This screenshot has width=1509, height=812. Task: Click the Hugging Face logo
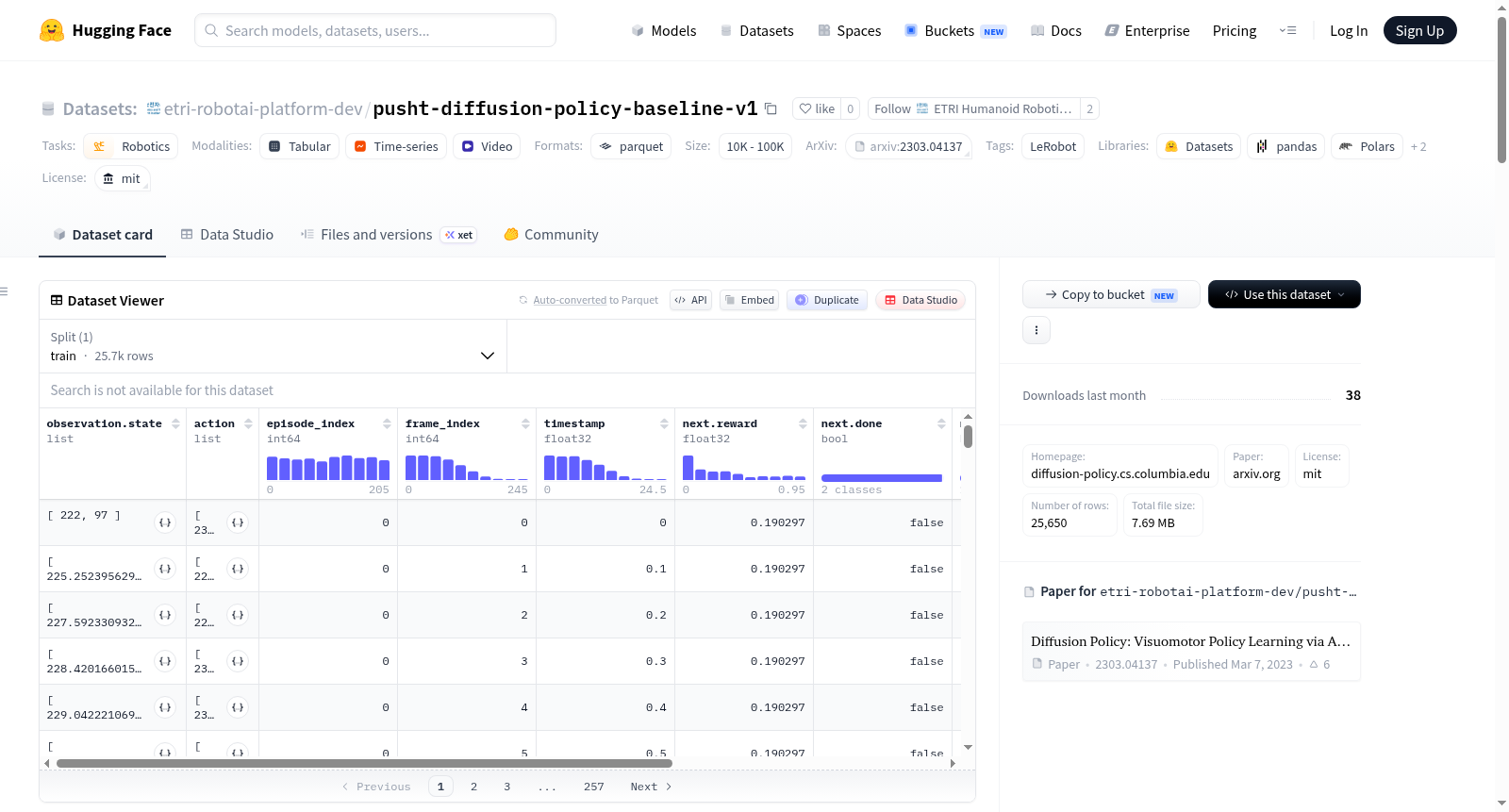pos(105,30)
